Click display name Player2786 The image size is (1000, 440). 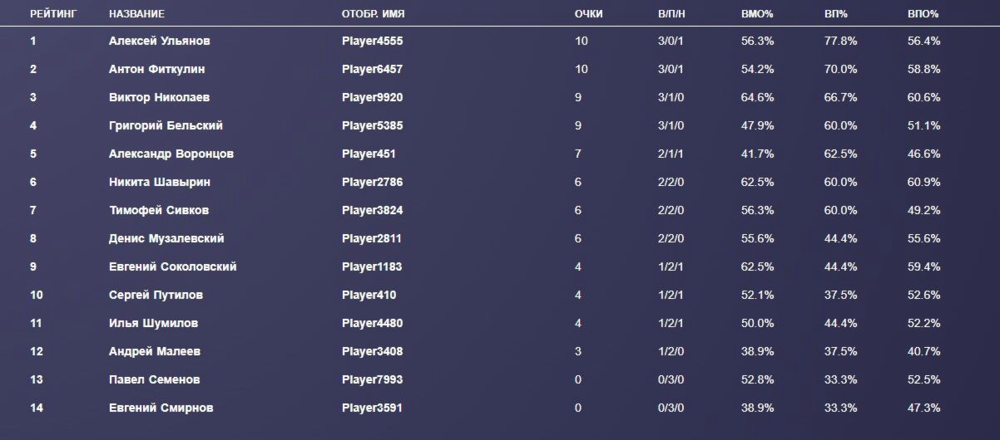[x=372, y=182]
